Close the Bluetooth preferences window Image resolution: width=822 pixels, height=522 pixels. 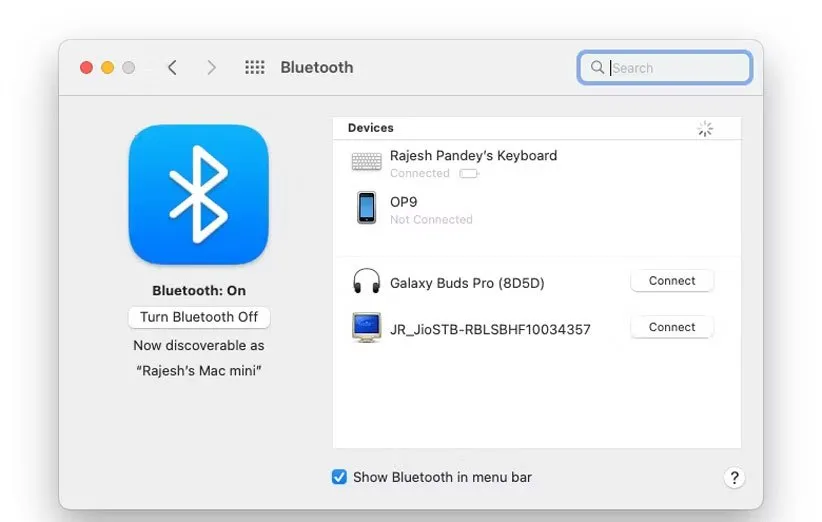click(x=86, y=67)
